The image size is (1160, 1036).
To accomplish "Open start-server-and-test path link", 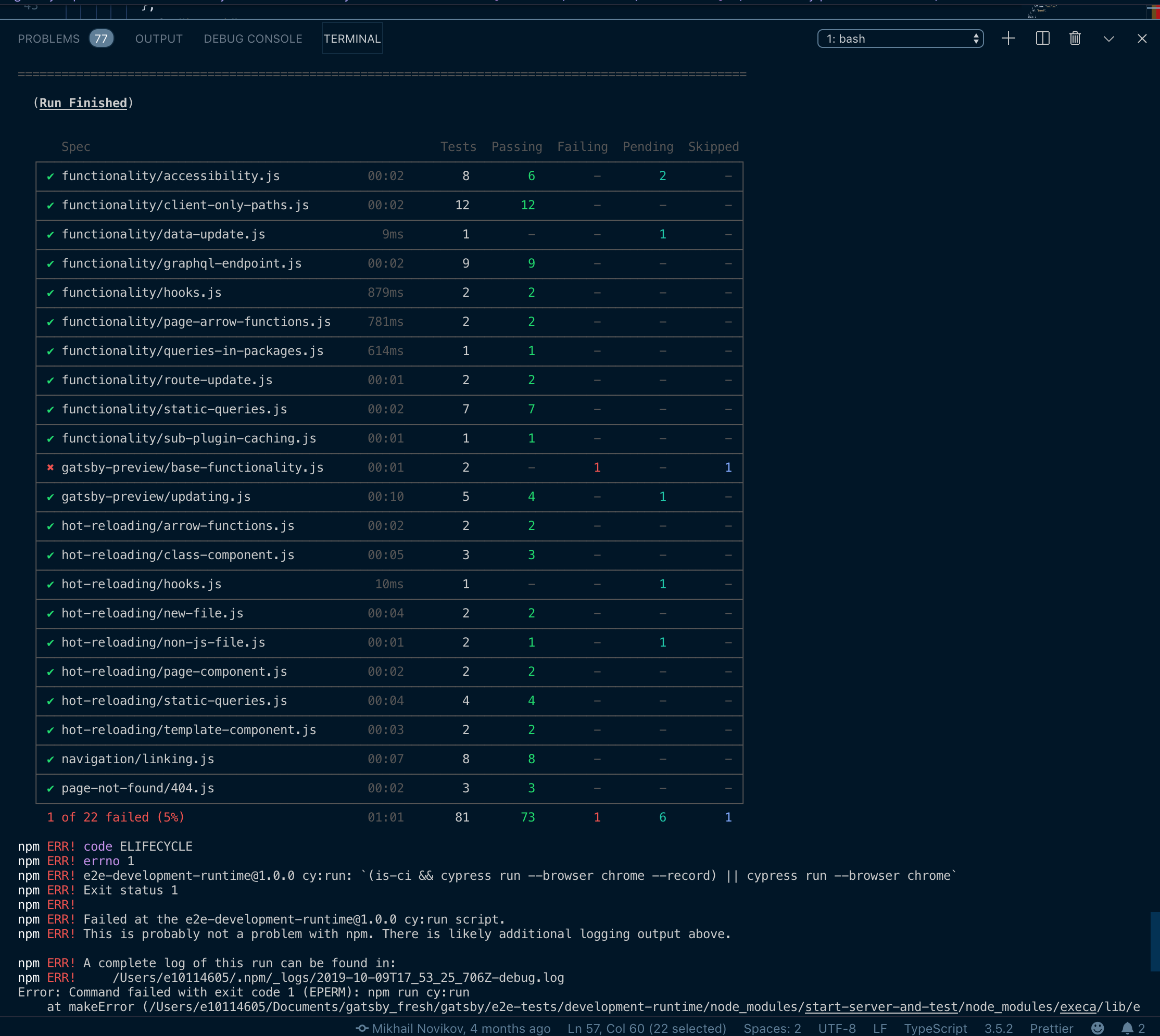I will tap(881, 1007).
